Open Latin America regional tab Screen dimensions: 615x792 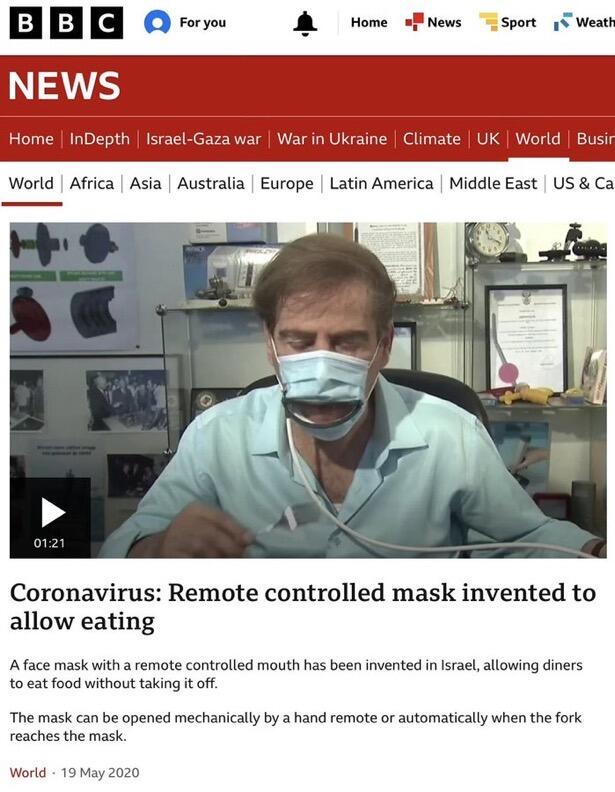[x=381, y=183]
